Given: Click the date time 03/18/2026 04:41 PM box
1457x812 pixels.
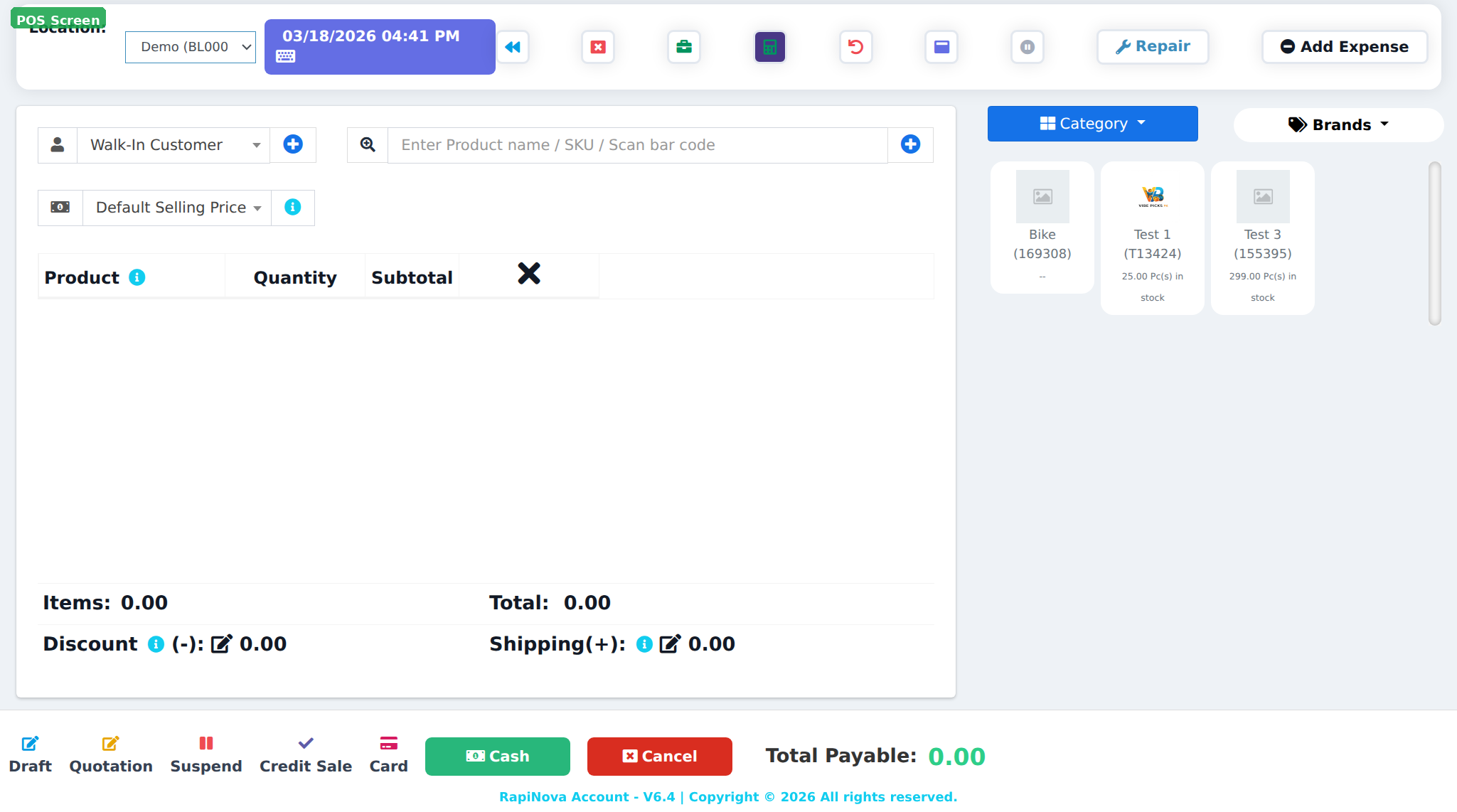Looking at the screenshot, I should (380, 47).
